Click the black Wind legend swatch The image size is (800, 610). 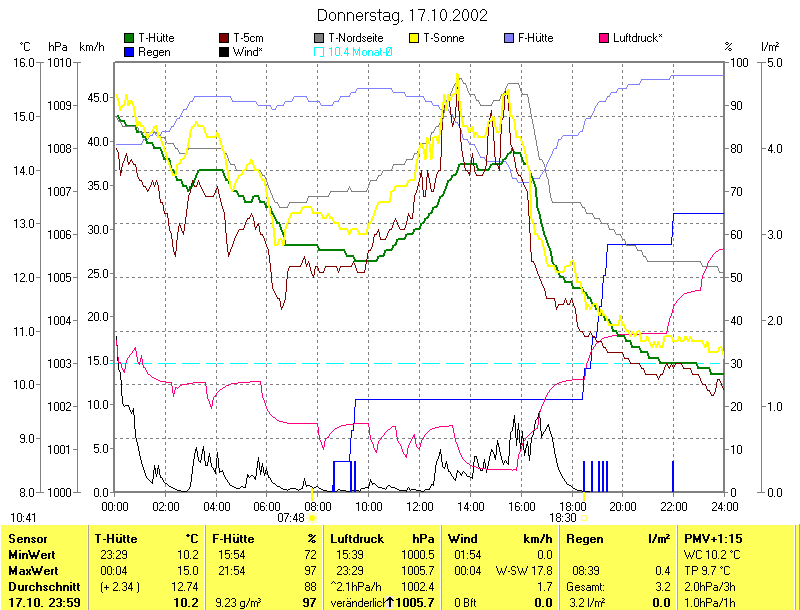click(x=224, y=51)
